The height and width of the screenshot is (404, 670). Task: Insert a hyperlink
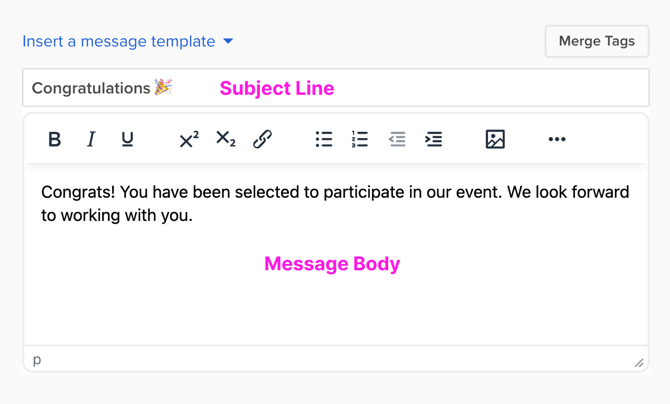[x=262, y=140]
